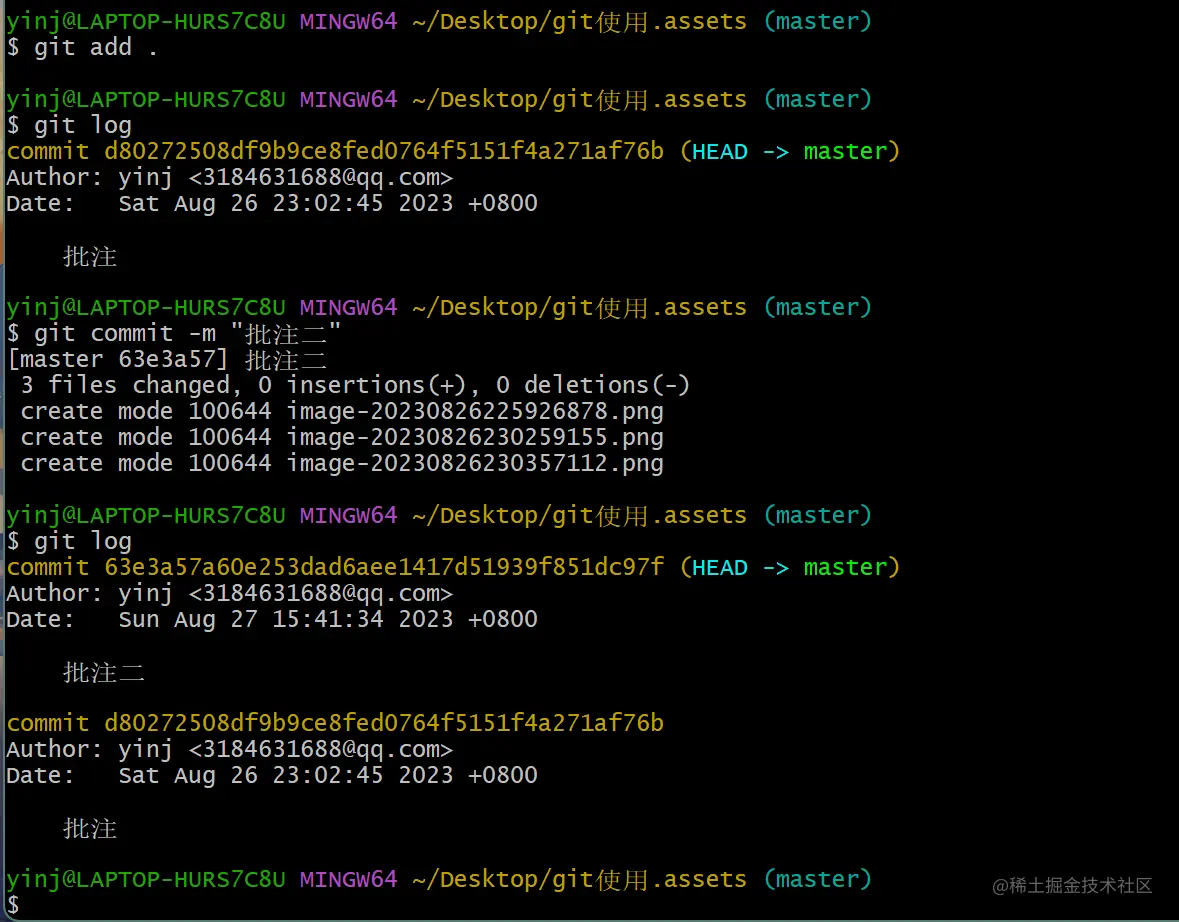Screen dimensions: 1179x922
Task: Click the git log command below the create mode lines
Action: click(83, 541)
